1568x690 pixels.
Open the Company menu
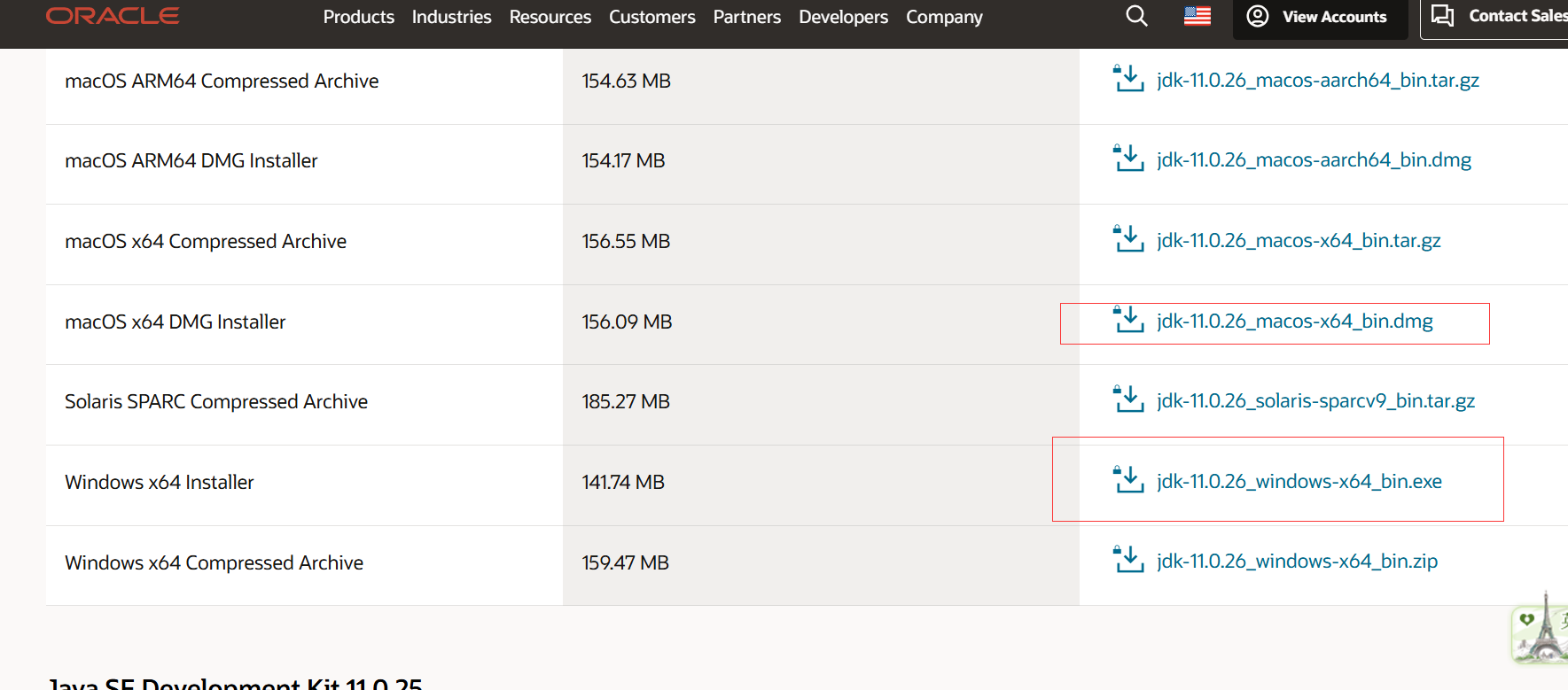pyautogui.click(x=944, y=17)
